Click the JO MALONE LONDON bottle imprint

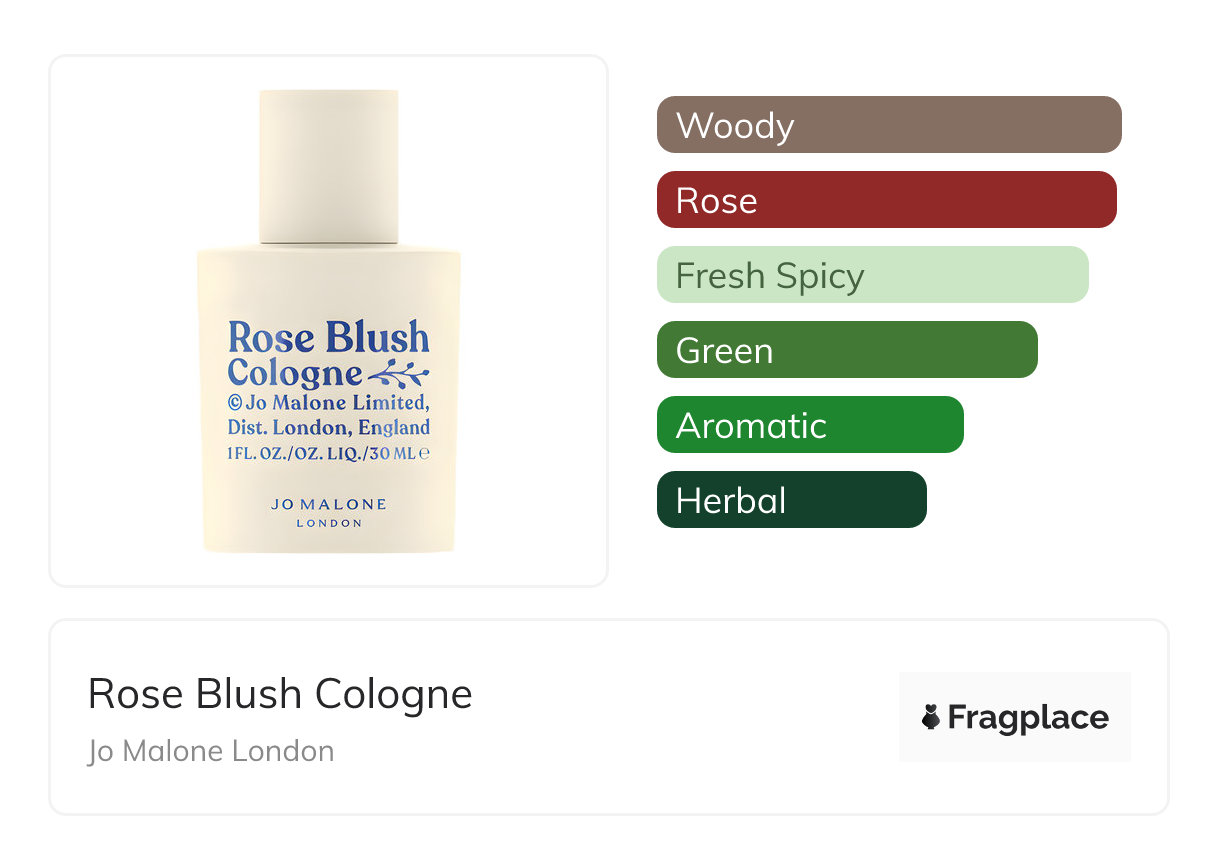[x=329, y=513]
